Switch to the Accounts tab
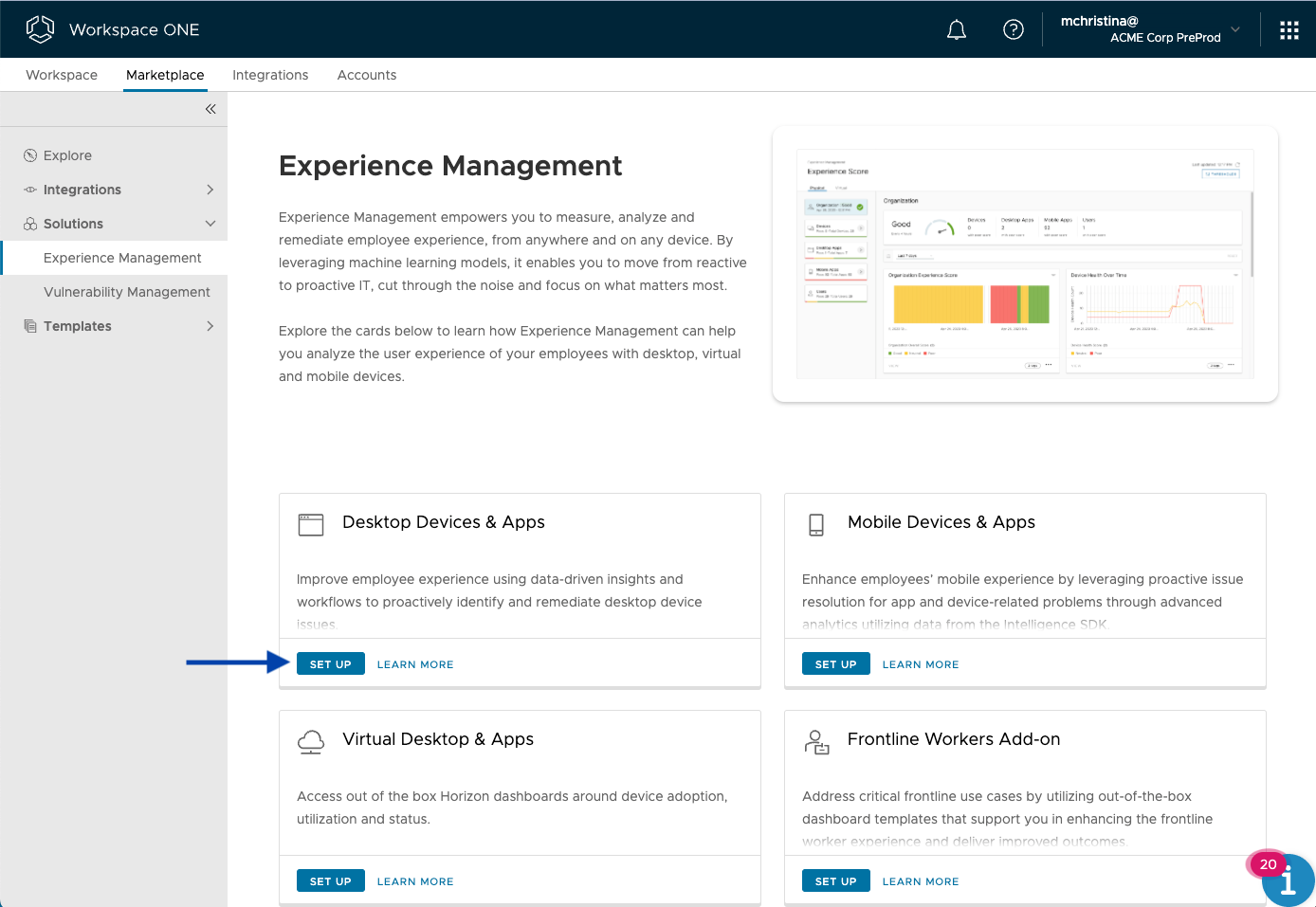1316x907 pixels. (367, 75)
